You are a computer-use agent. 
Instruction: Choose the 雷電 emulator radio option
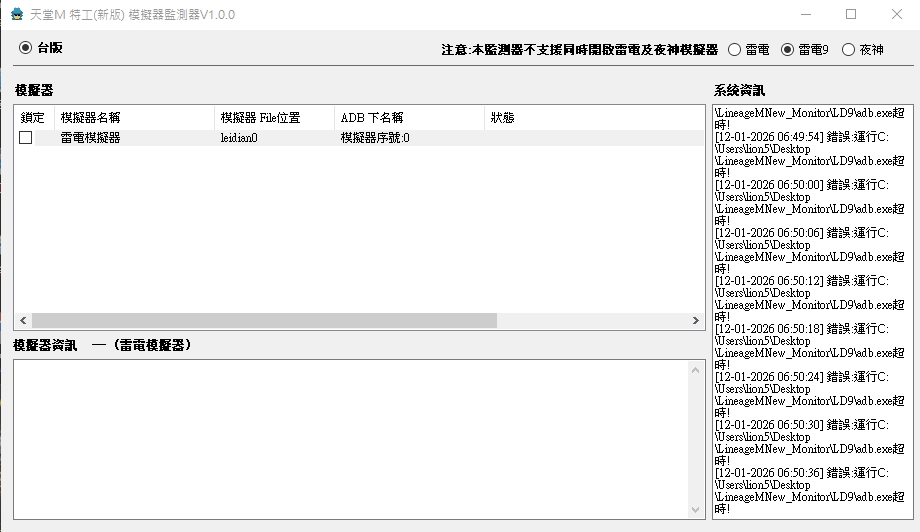tap(735, 49)
